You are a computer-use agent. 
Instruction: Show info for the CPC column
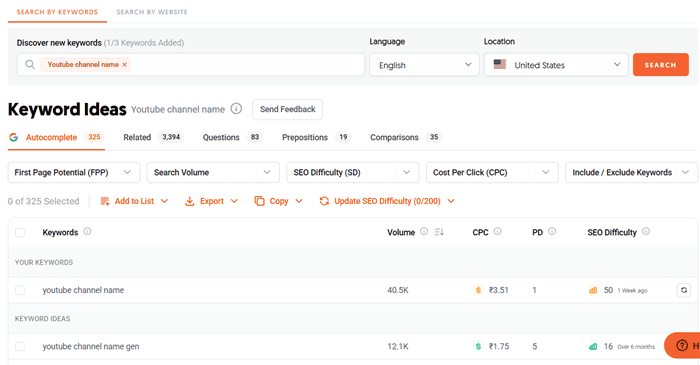coord(498,231)
